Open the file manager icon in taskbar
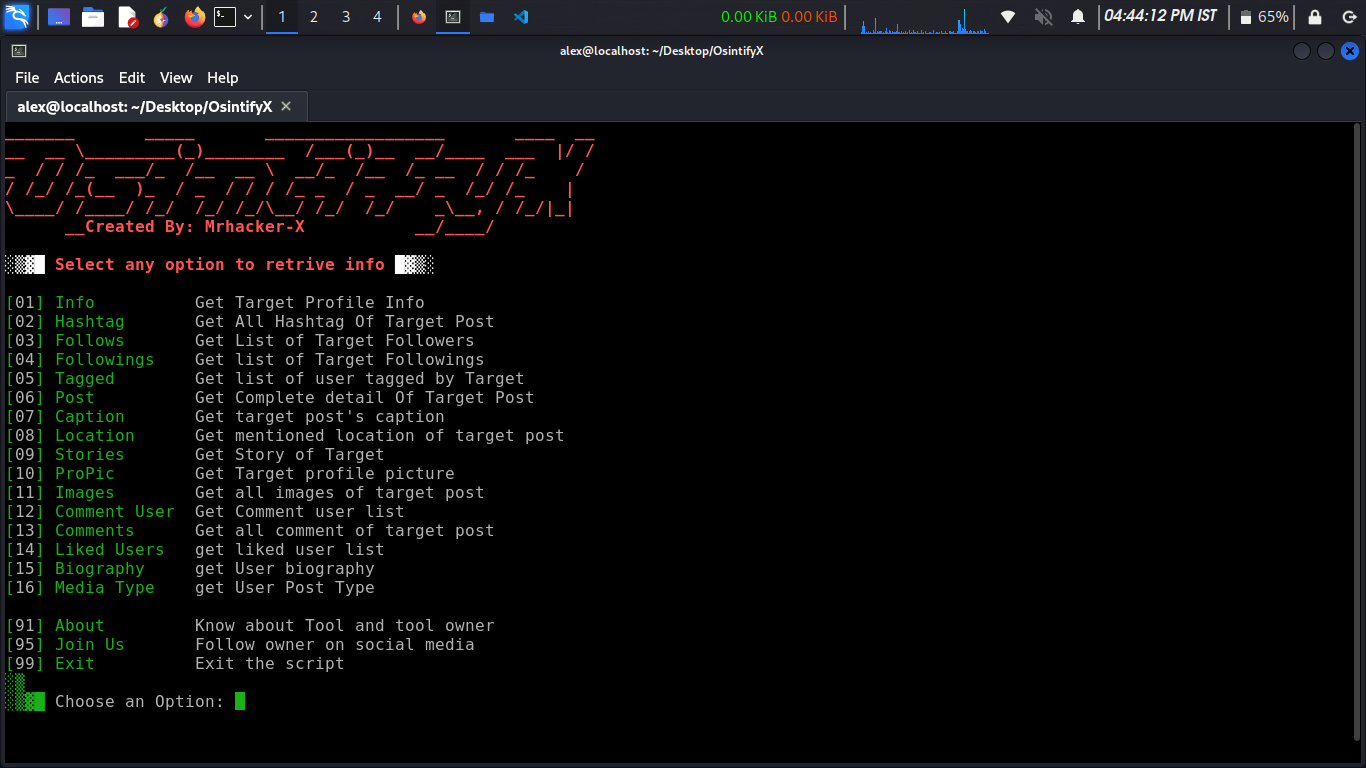Screen dimensions: 1366x768 tap(92, 16)
